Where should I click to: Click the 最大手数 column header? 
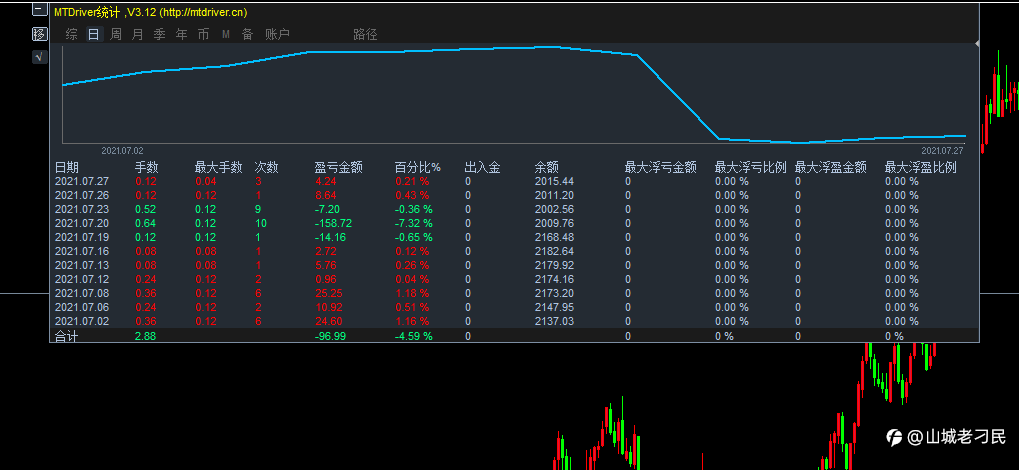[219, 168]
